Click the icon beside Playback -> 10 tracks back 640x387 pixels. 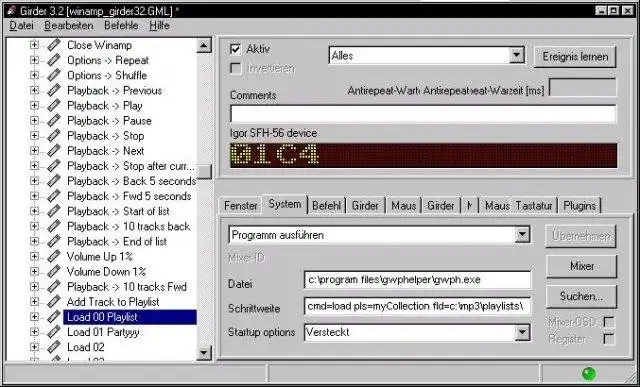54,226
